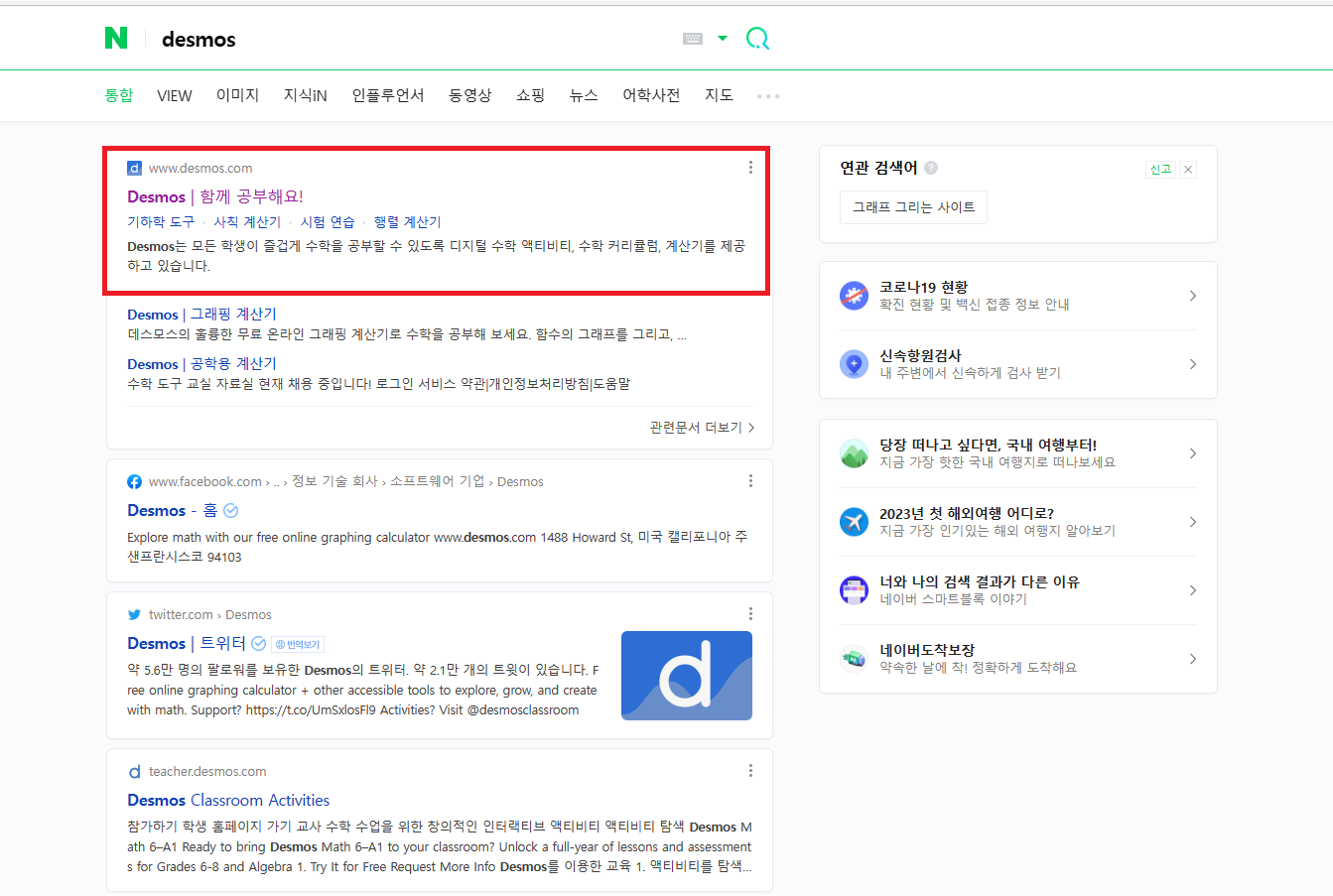
Task: Open 'Desmos | 함께 공부해요!' result title
Action: click(x=215, y=196)
